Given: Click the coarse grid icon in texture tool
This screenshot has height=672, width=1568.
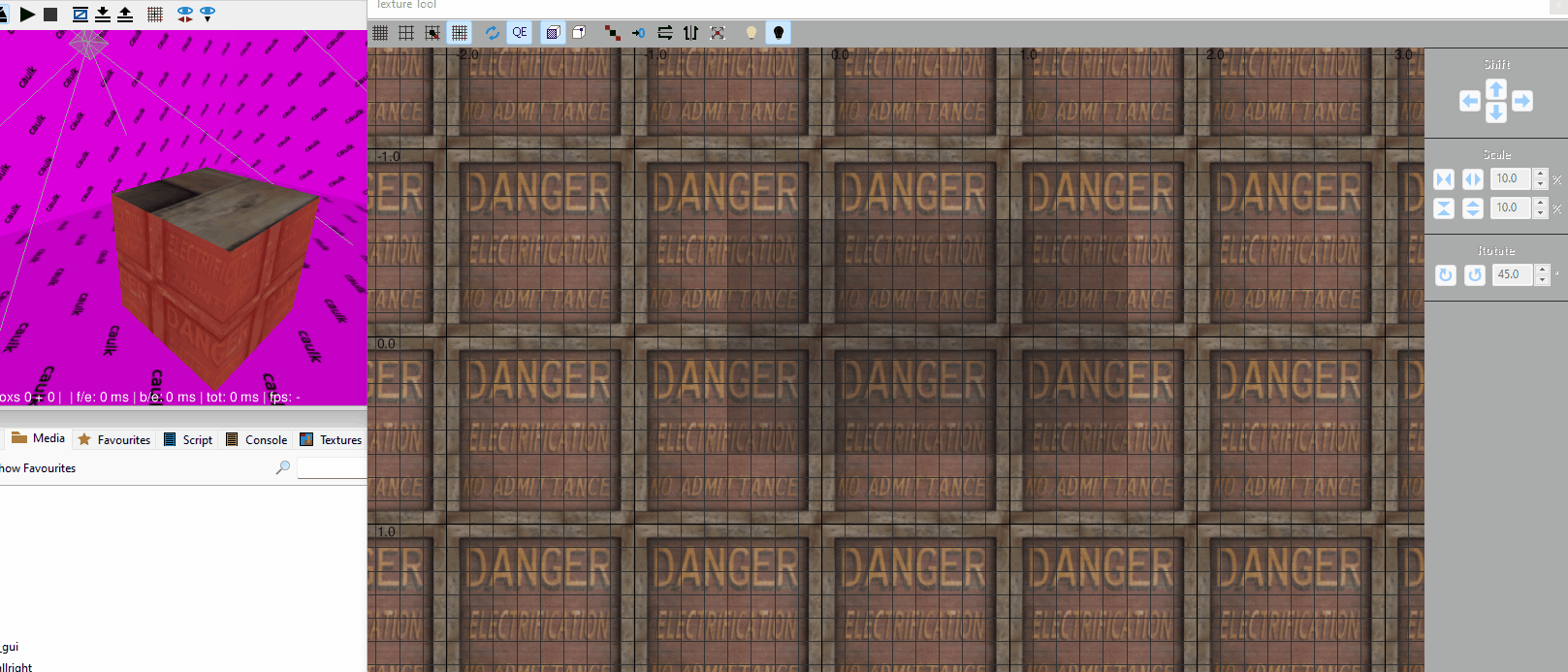Looking at the screenshot, I should [x=406, y=33].
